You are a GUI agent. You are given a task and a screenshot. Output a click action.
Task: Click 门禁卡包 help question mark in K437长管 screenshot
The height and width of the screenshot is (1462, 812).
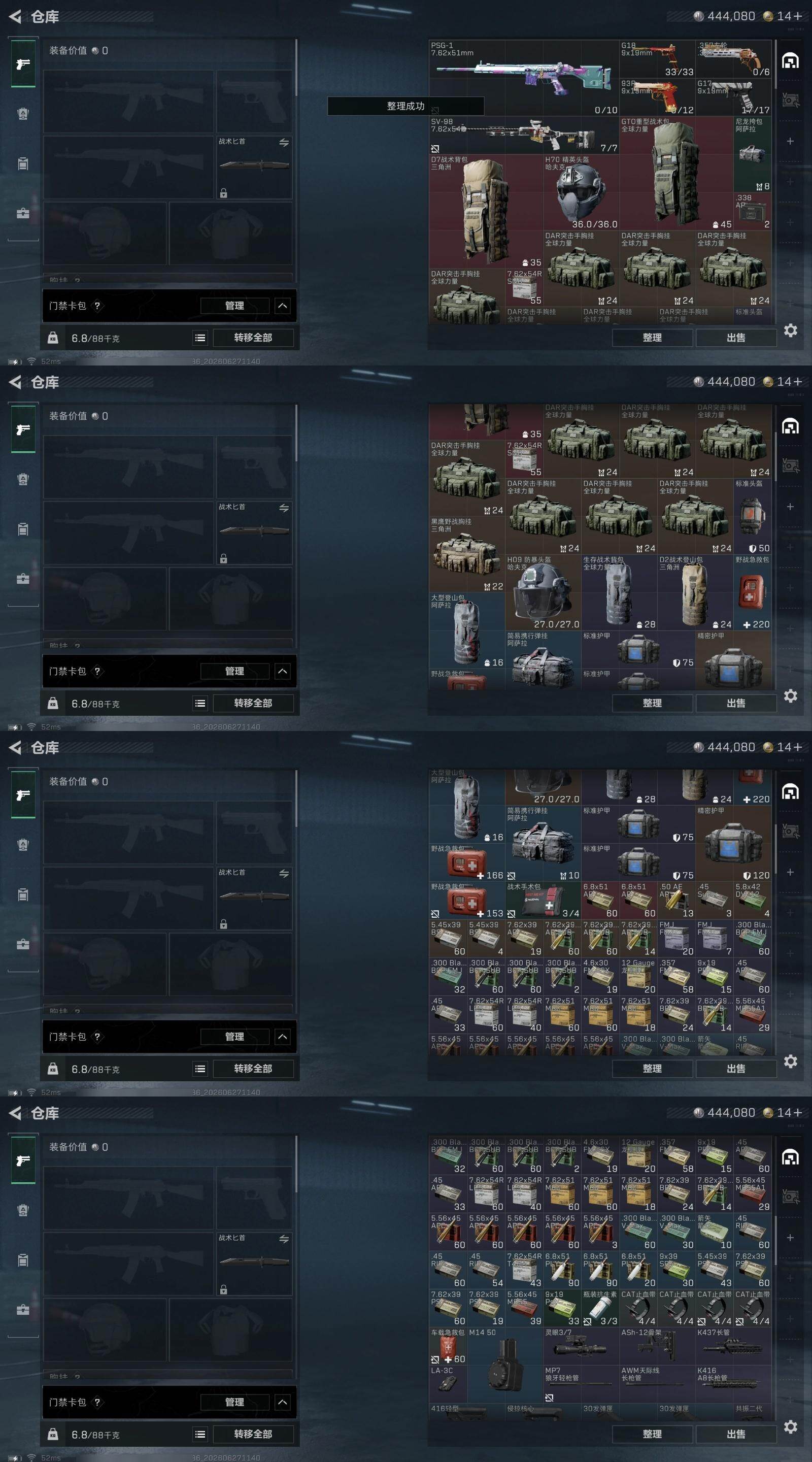coord(97,1403)
